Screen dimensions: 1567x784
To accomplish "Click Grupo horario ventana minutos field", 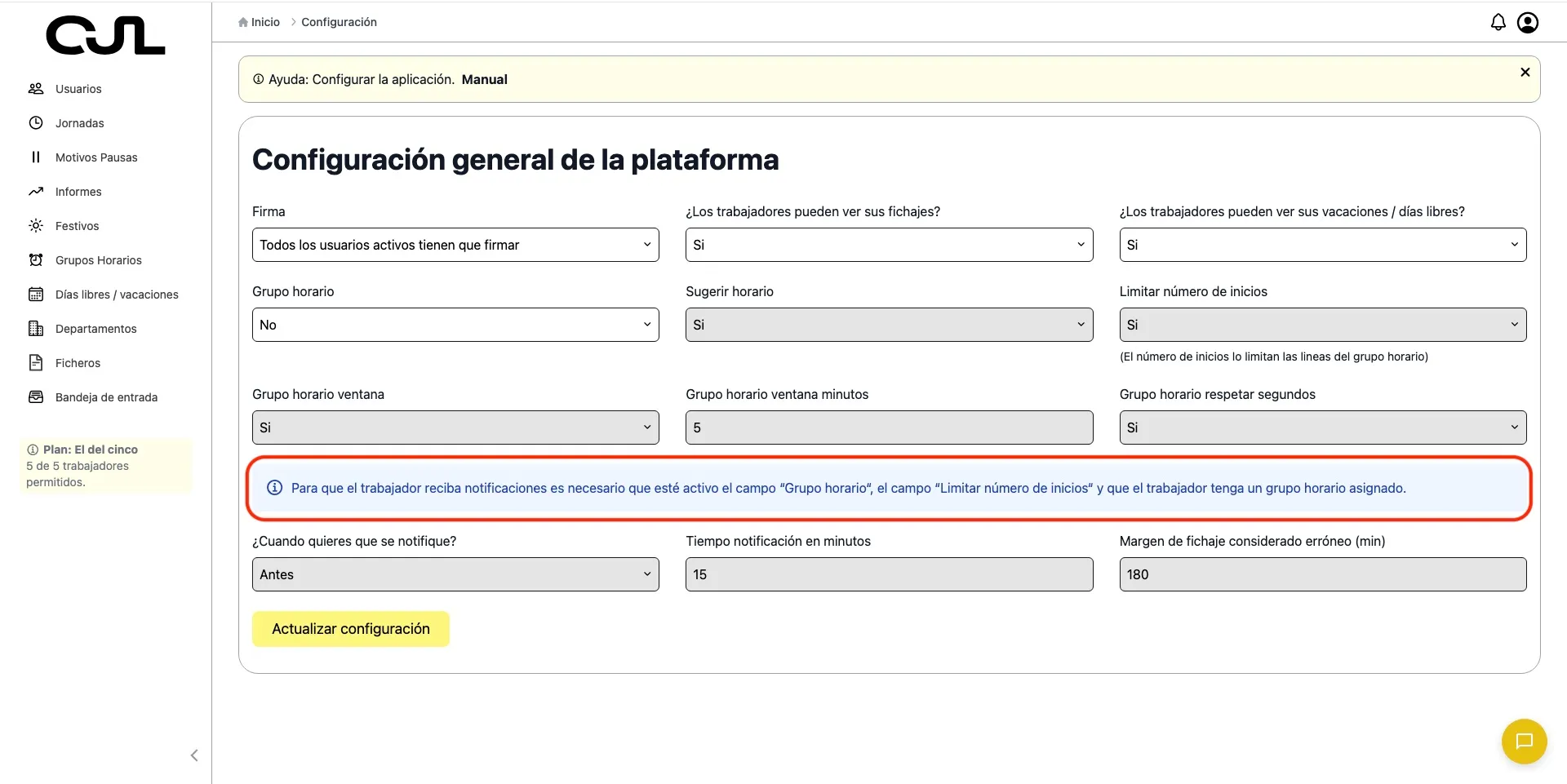I will (x=889, y=427).
